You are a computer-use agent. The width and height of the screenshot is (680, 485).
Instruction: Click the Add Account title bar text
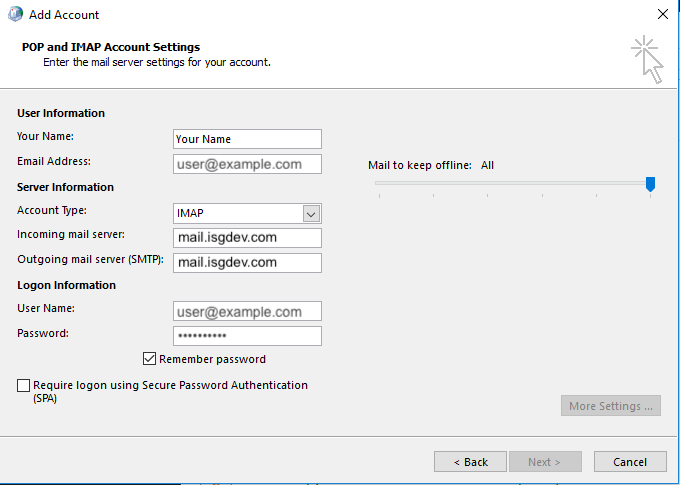[x=64, y=15]
